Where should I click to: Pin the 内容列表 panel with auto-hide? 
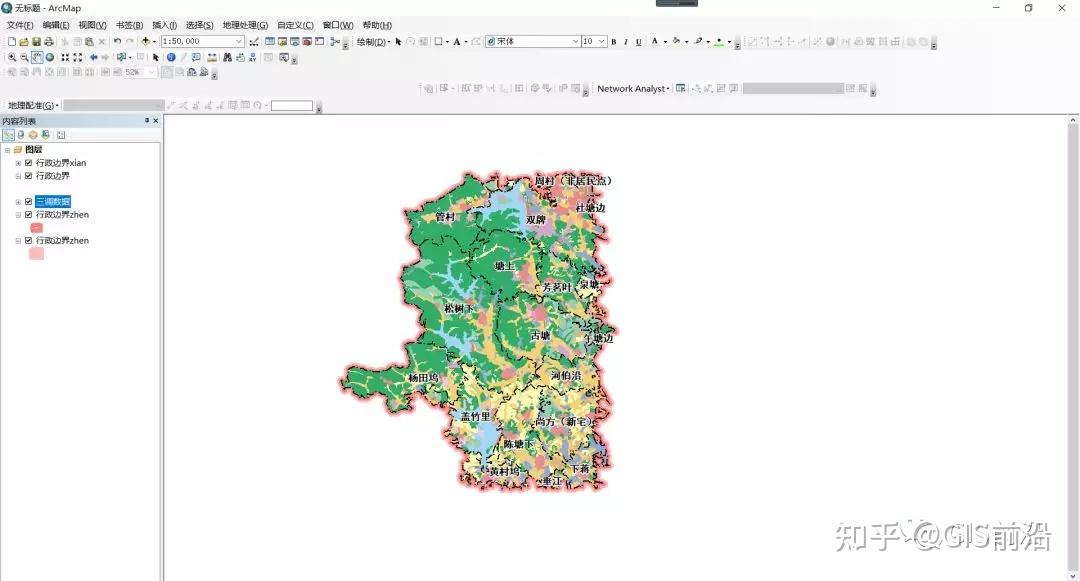pyautogui.click(x=147, y=120)
